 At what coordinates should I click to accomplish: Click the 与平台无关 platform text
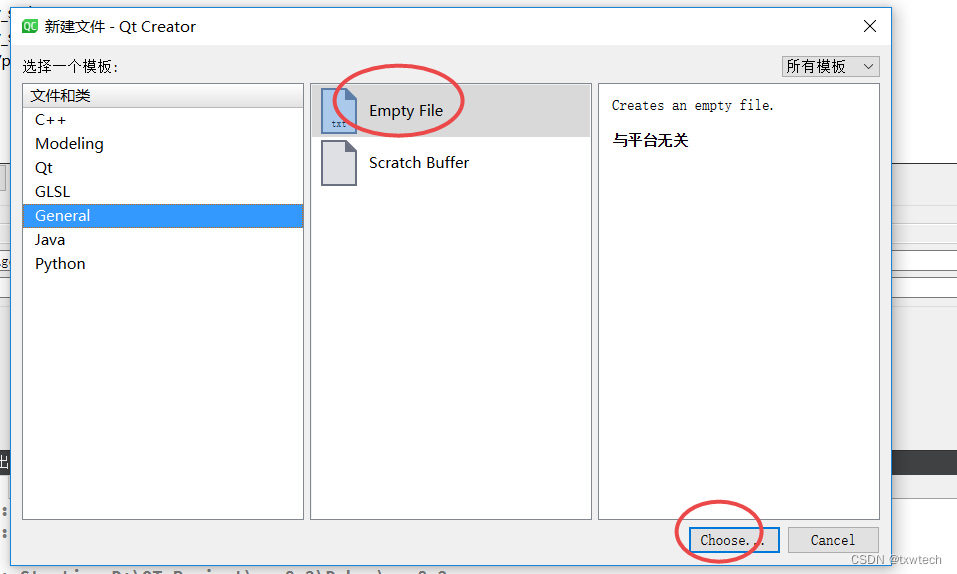(650, 140)
